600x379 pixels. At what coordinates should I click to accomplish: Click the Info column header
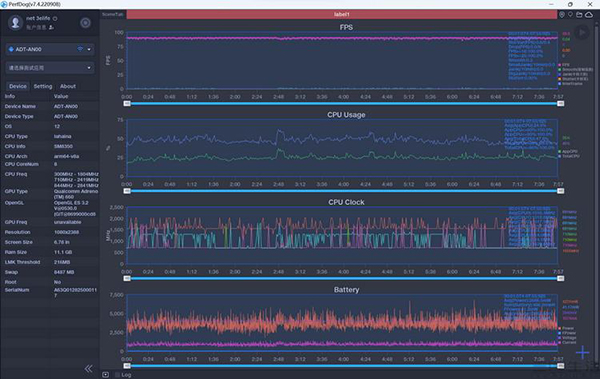(x=10, y=96)
